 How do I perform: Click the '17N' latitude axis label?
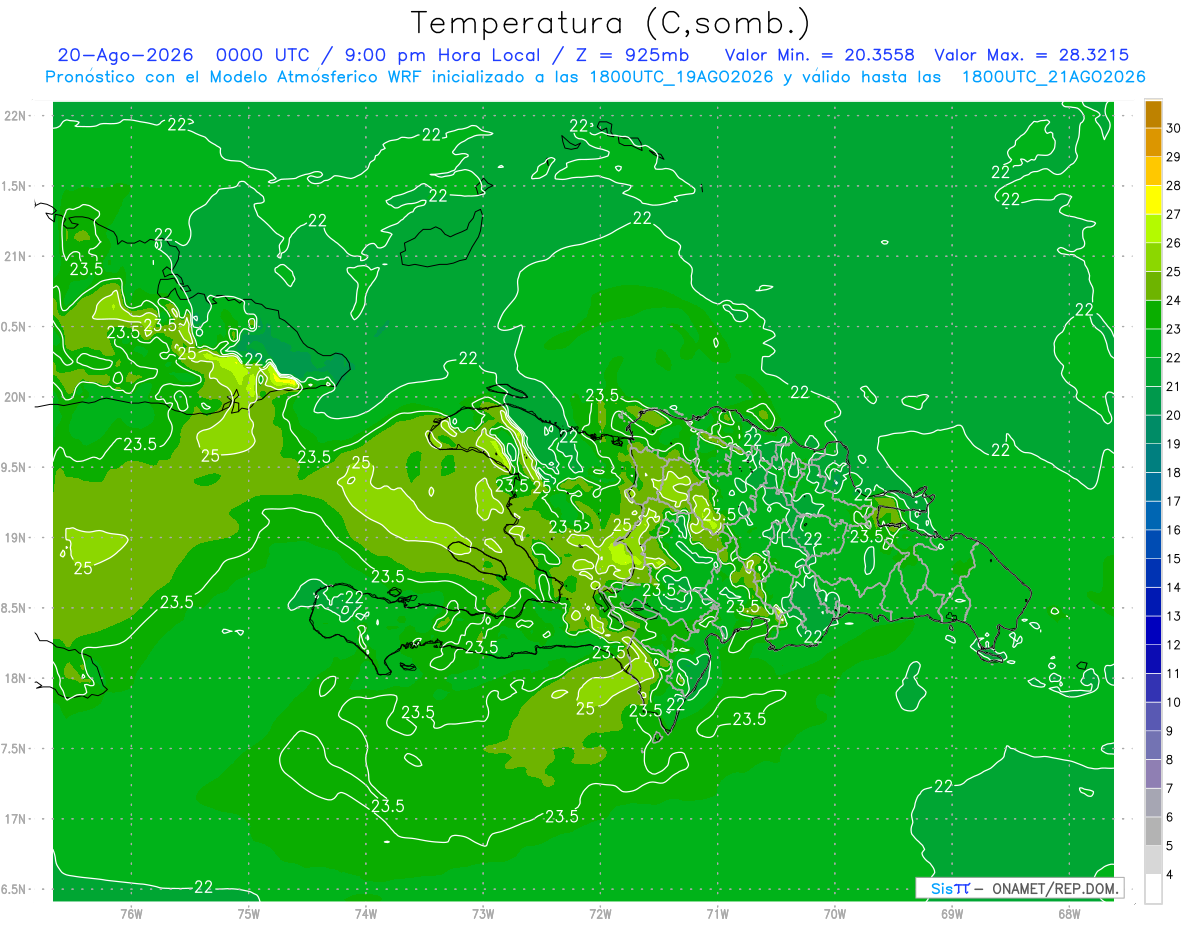click(x=16, y=820)
